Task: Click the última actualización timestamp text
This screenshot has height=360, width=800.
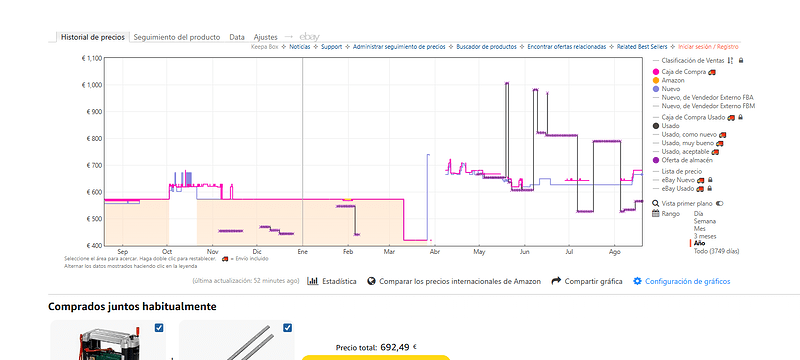Action: (x=246, y=281)
